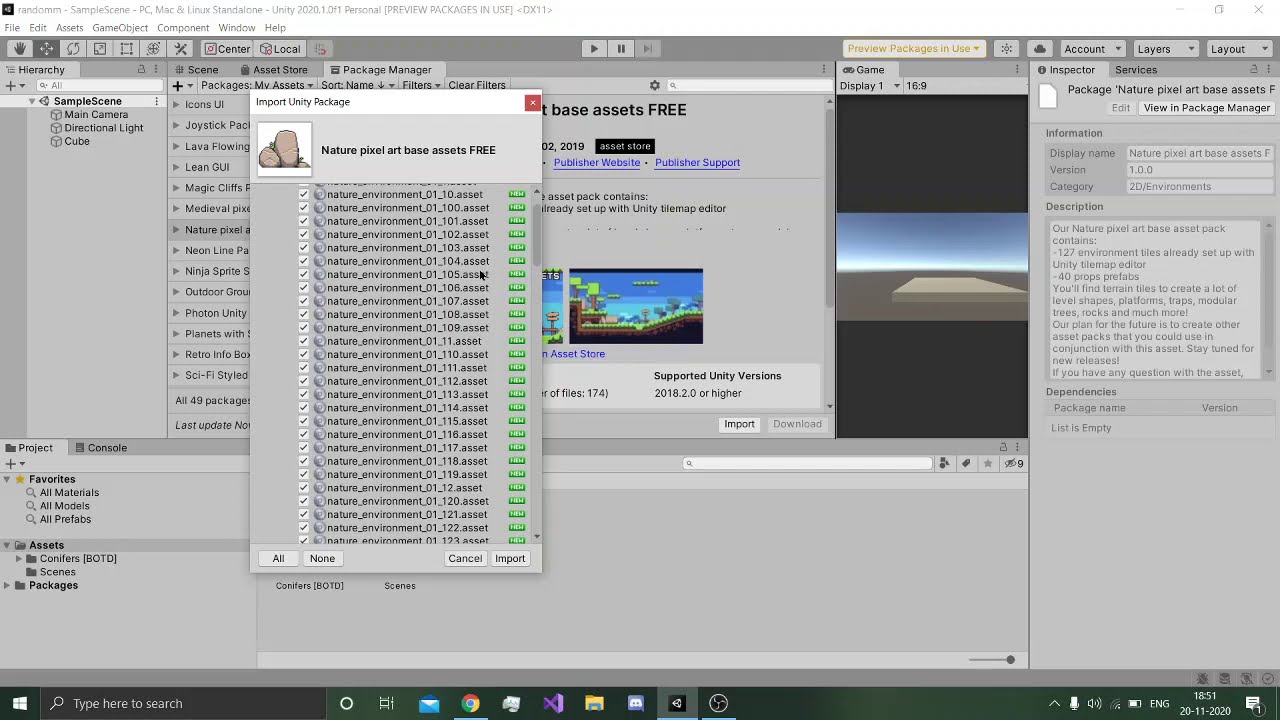The height and width of the screenshot is (720, 1280).
Task: Open the Window menu
Action: tap(237, 27)
